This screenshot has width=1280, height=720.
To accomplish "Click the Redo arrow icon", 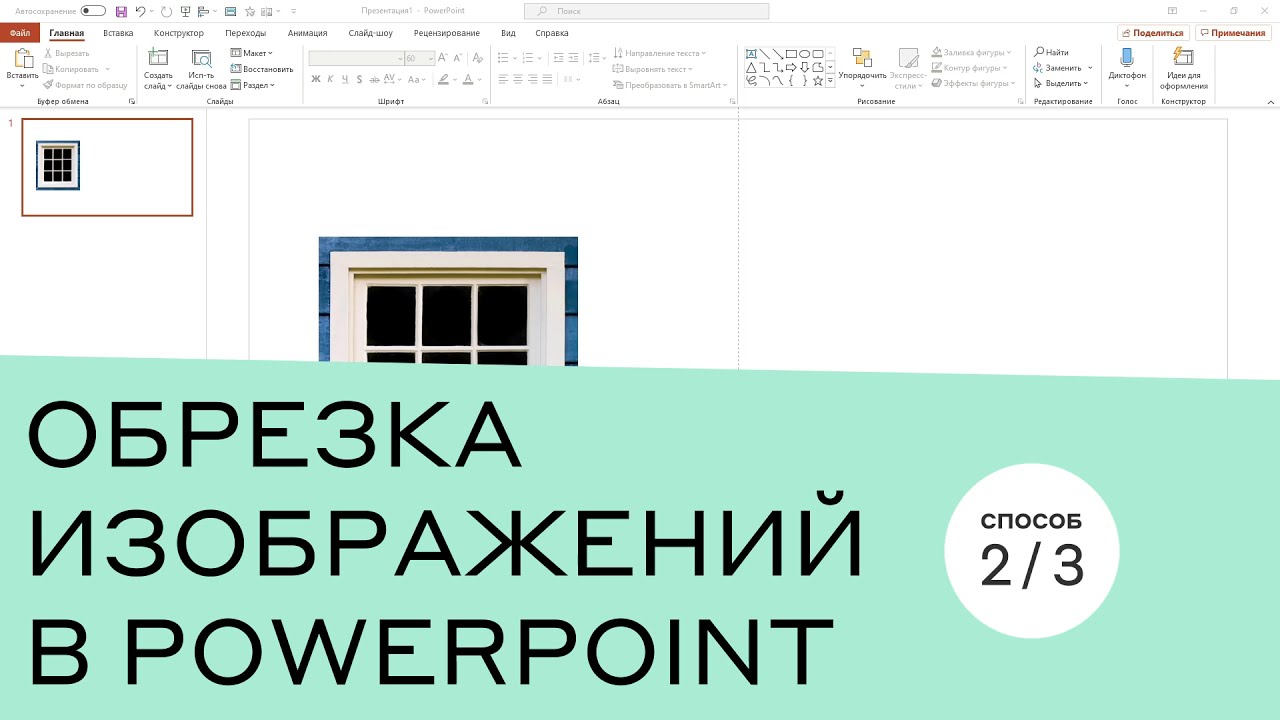I will [x=165, y=11].
